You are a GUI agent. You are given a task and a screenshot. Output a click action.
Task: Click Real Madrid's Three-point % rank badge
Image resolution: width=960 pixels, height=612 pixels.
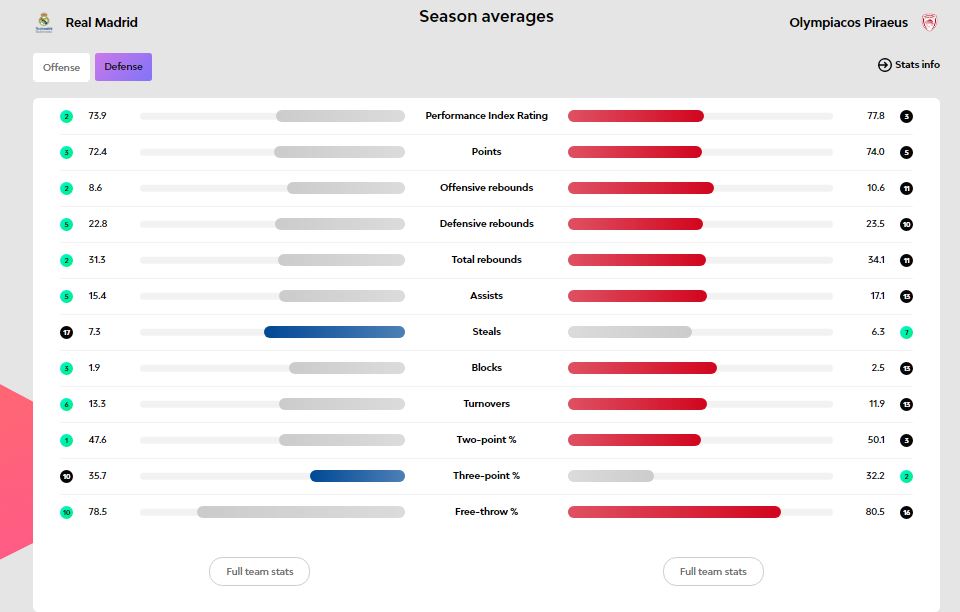(x=66, y=476)
